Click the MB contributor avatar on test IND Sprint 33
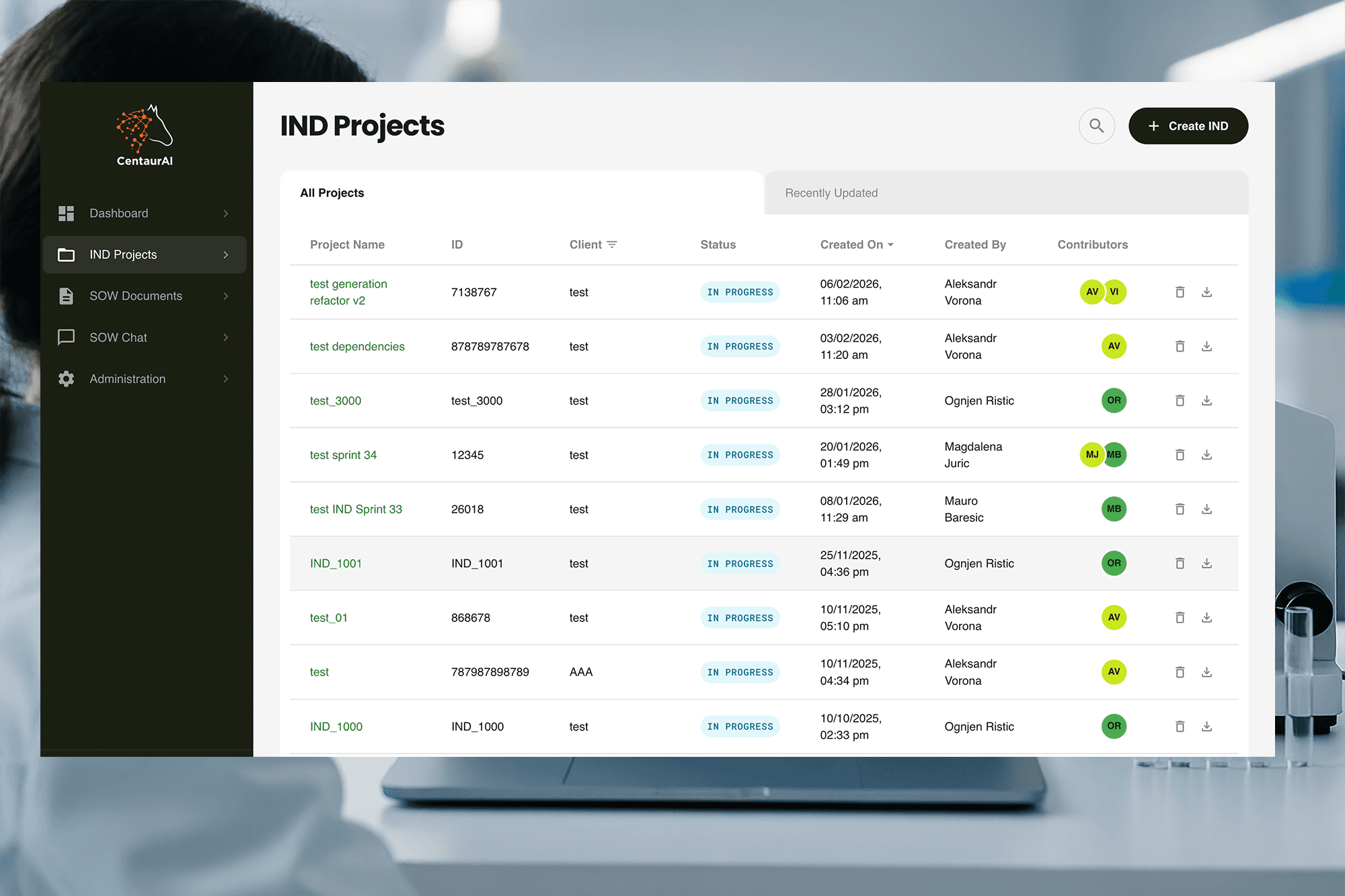Image resolution: width=1345 pixels, height=896 pixels. [1114, 509]
